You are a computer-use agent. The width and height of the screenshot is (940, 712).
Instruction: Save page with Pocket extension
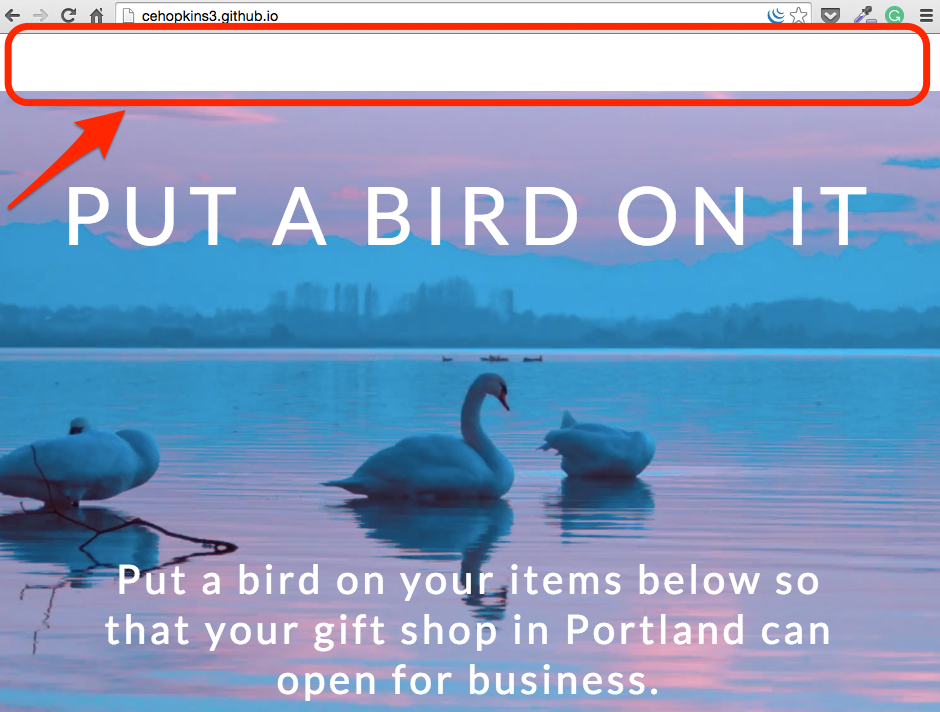click(830, 15)
